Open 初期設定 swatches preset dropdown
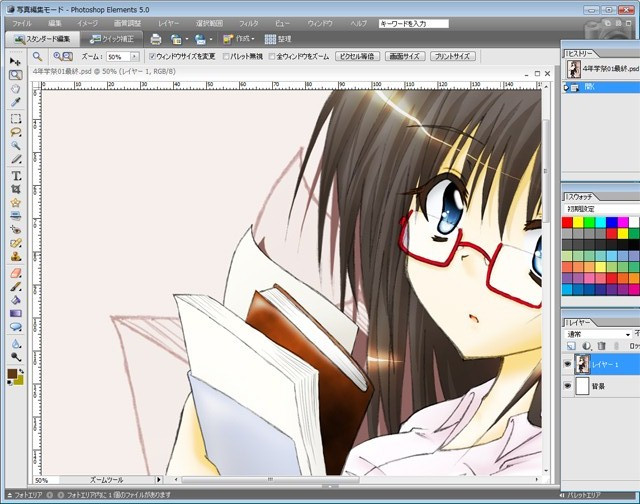 (602, 209)
